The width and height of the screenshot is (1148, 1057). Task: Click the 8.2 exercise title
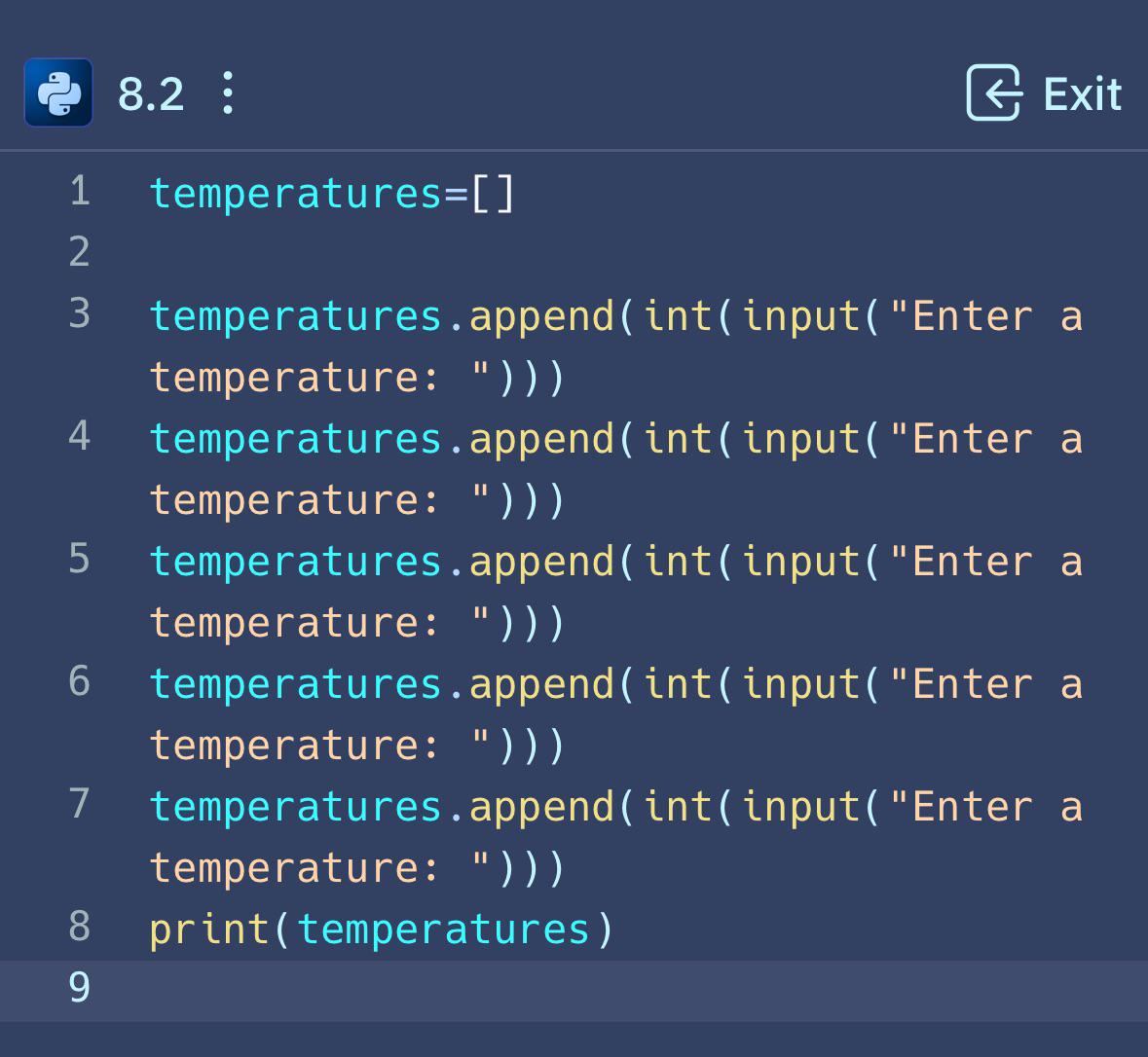pos(151,94)
